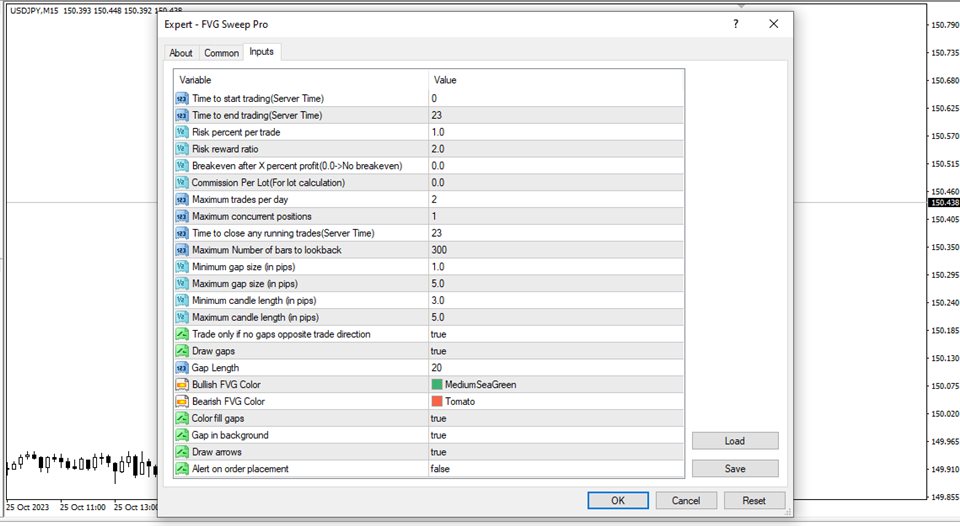Reset inputs with the Reset button
Viewport: 960px width, 526px height.
(754, 500)
